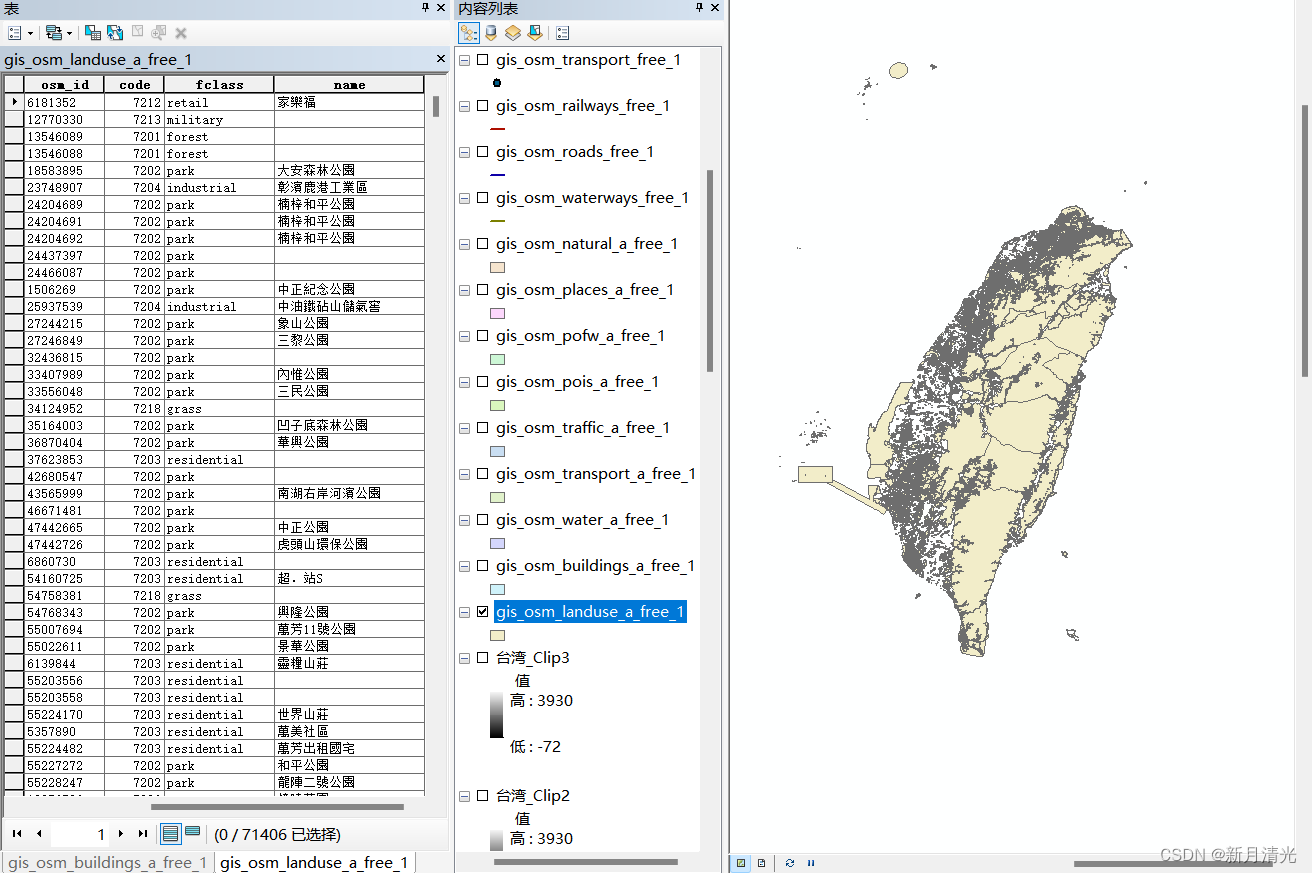The image size is (1312, 873).
Task: Pin the table window (auto hide)
Action: [424, 8]
